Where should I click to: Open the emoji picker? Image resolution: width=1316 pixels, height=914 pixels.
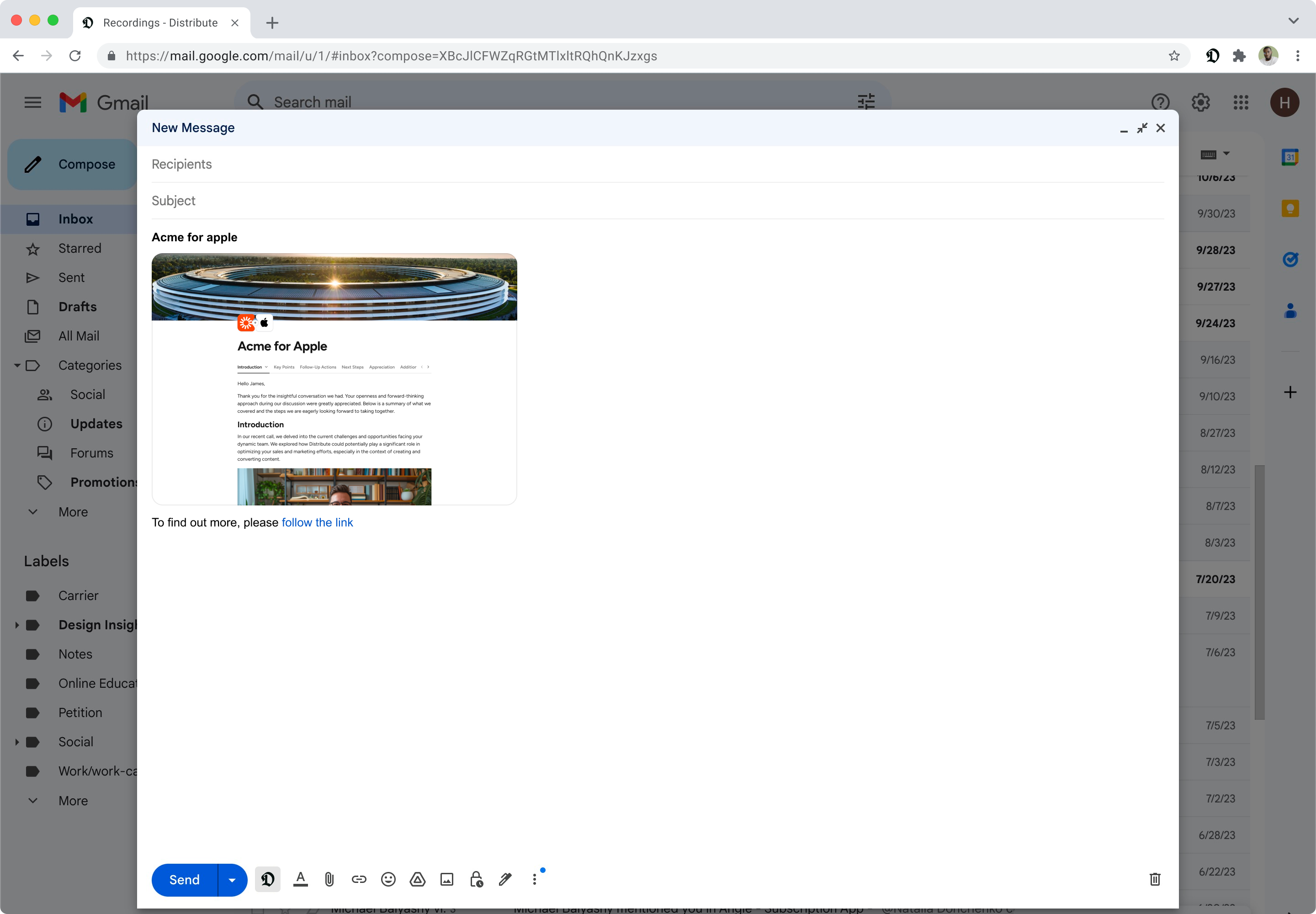(388, 879)
